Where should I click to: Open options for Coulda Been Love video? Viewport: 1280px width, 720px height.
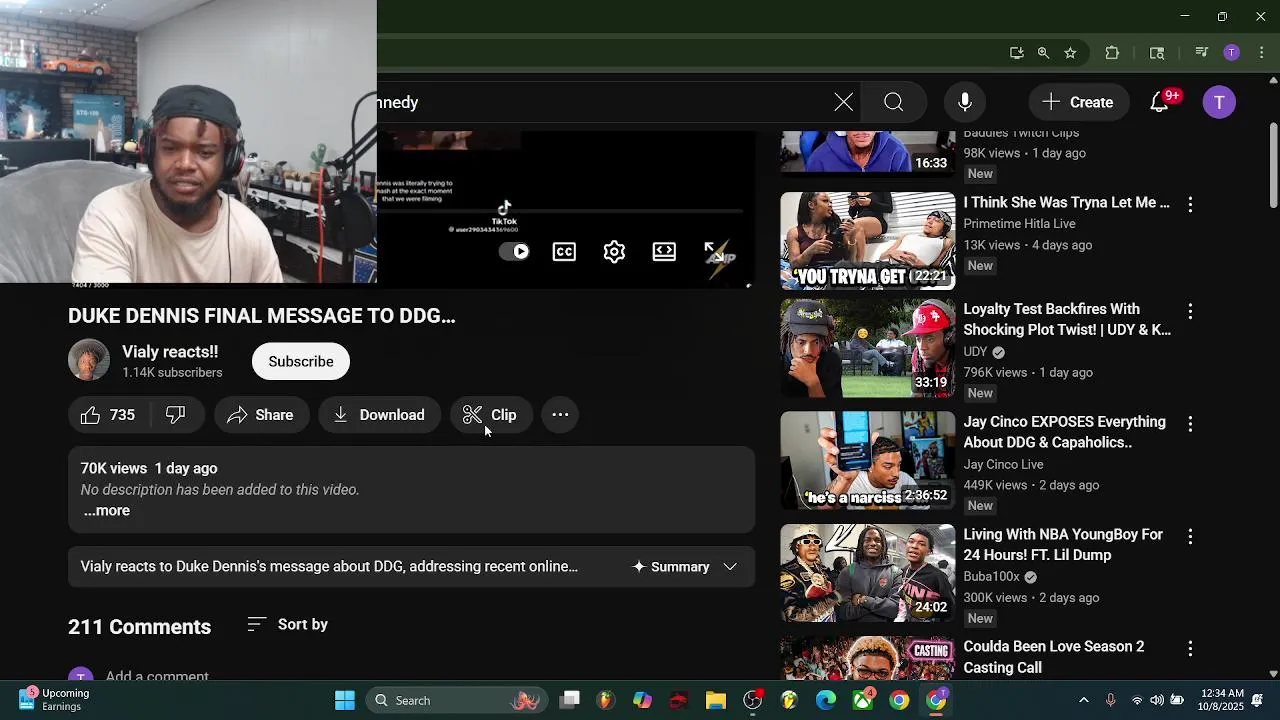point(1190,649)
